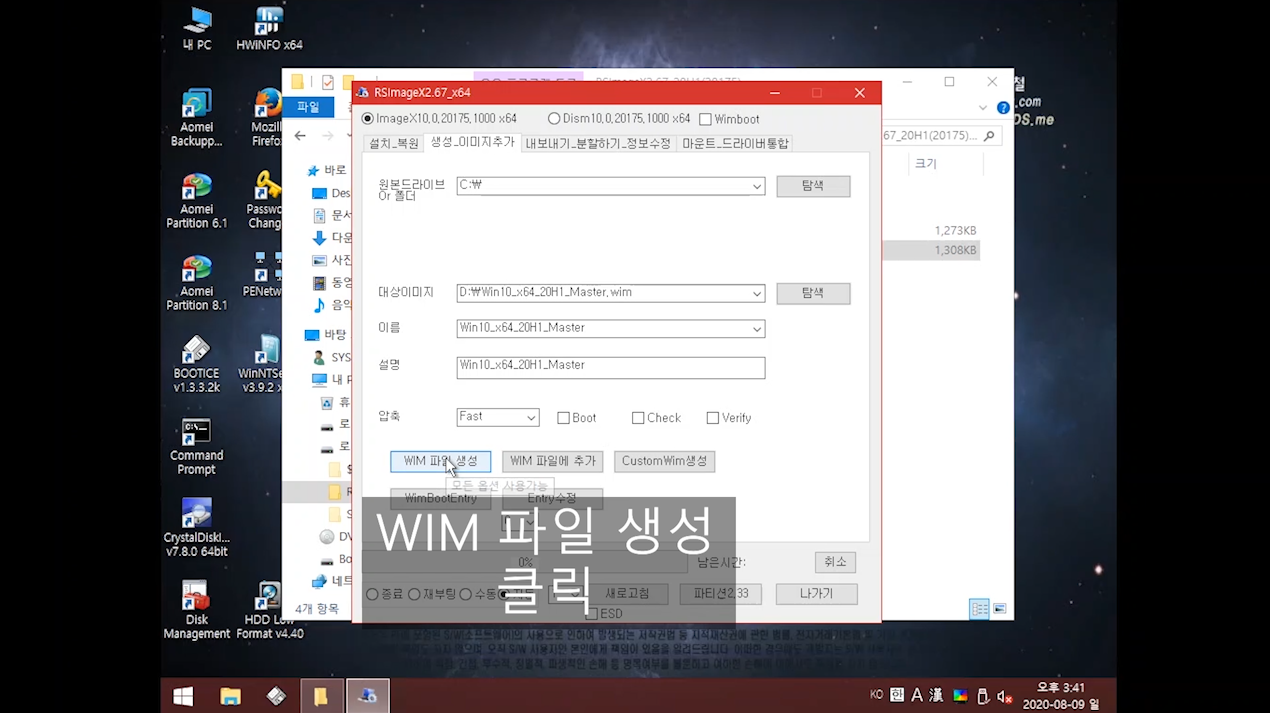The height and width of the screenshot is (713, 1270).
Task: Click the 파티션2.33 button
Action: (720, 594)
